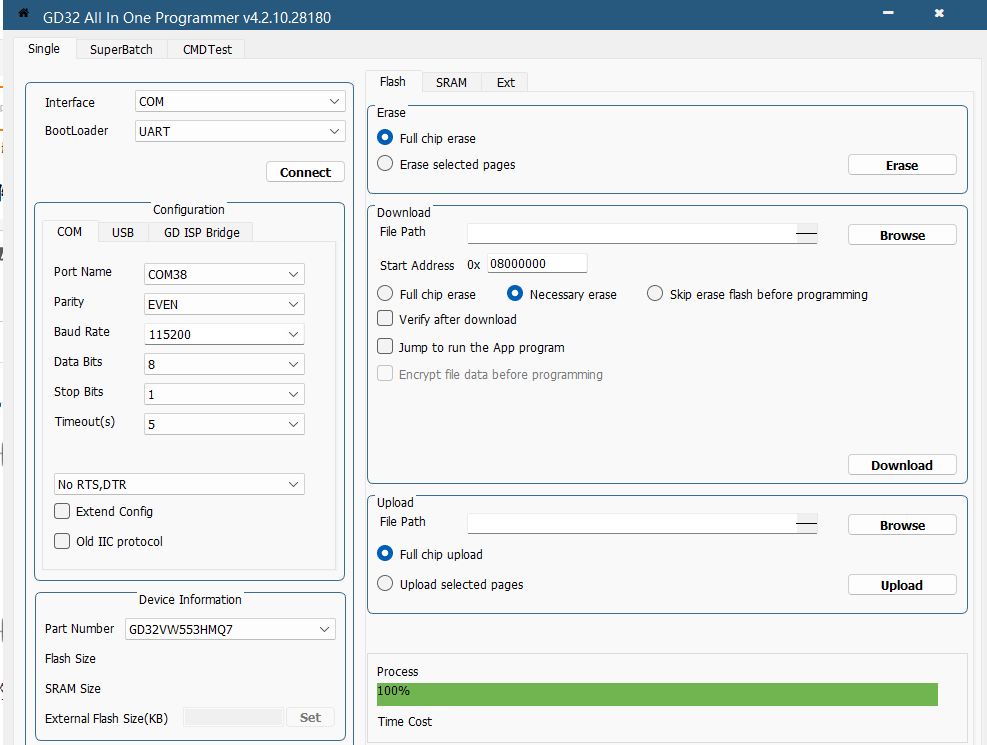Switch to GD ISP Bridge tab

(201, 232)
